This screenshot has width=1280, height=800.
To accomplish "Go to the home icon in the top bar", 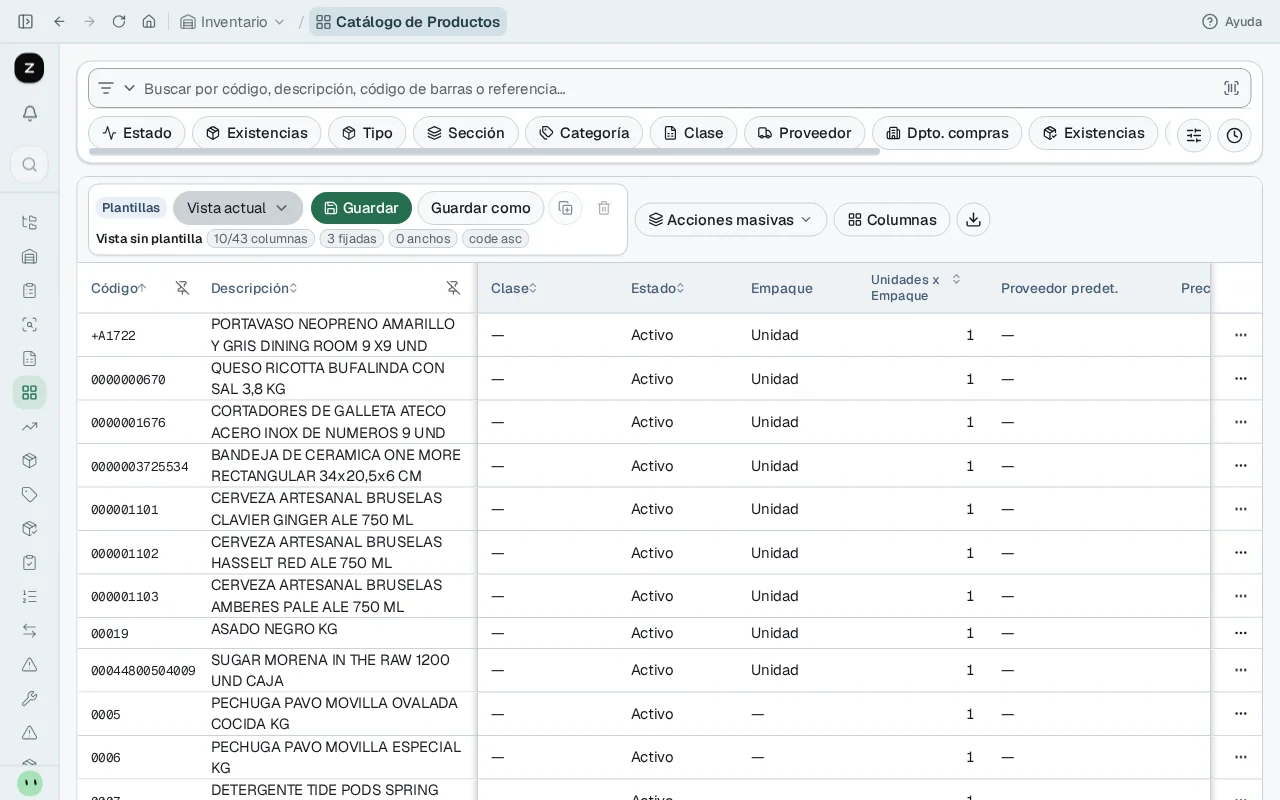I will click(x=149, y=22).
